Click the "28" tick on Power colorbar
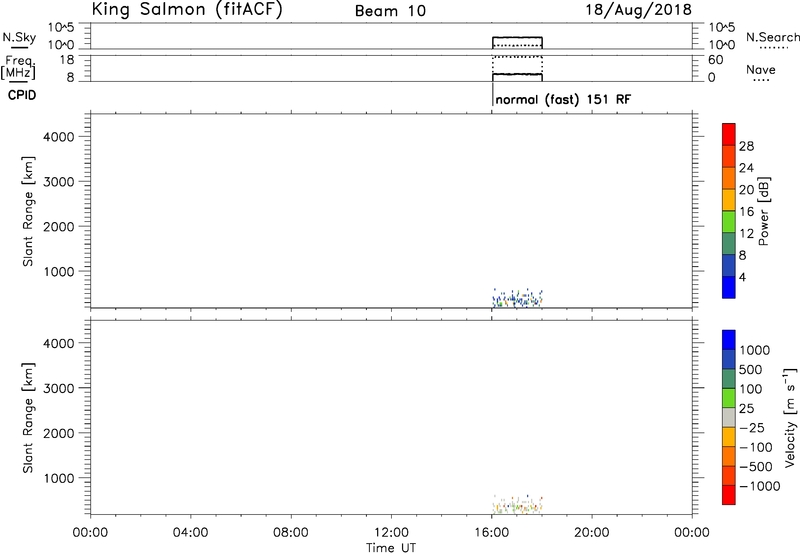Screen dimensions: 800x554 [746, 146]
